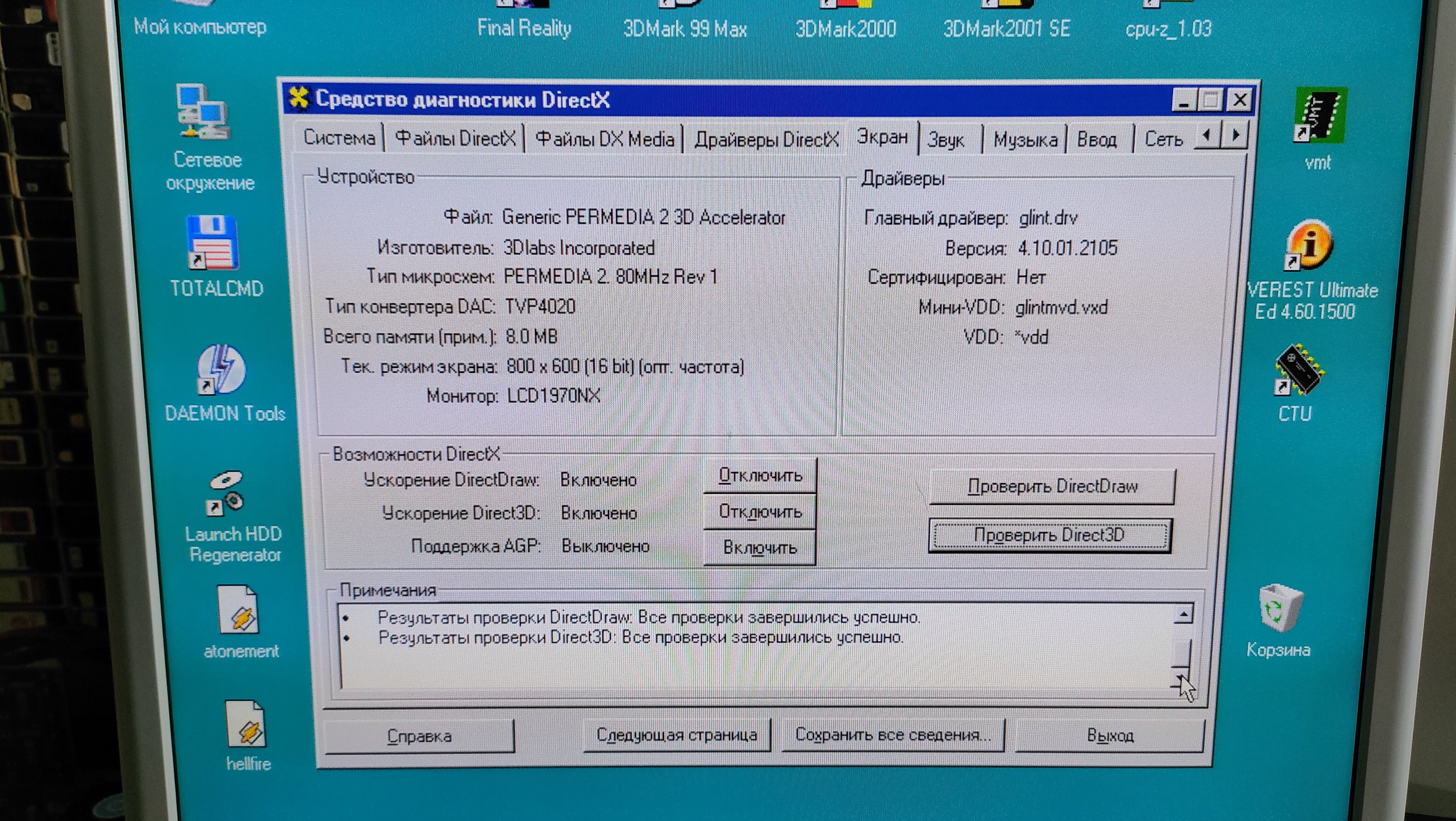This screenshot has width=1456, height=821.
Task: Enable AGP support with Включить
Action: coord(760,547)
